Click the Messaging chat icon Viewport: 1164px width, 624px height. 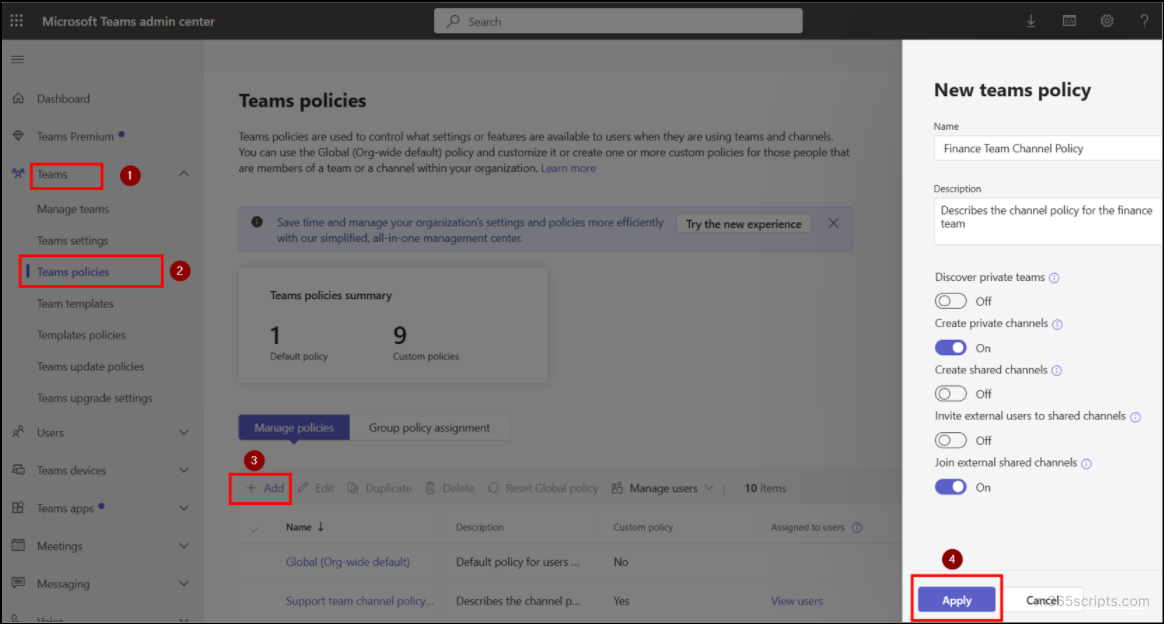click(19, 583)
